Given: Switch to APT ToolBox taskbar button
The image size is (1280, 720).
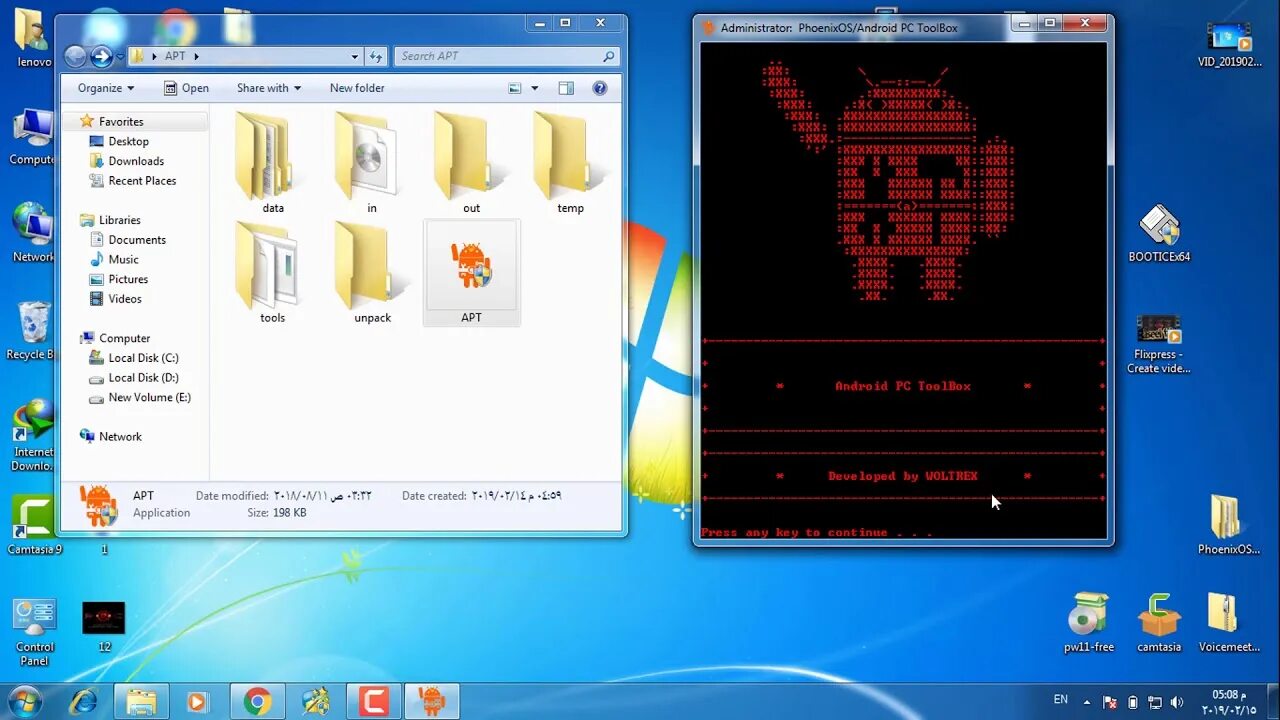Looking at the screenshot, I should pos(431,701).
